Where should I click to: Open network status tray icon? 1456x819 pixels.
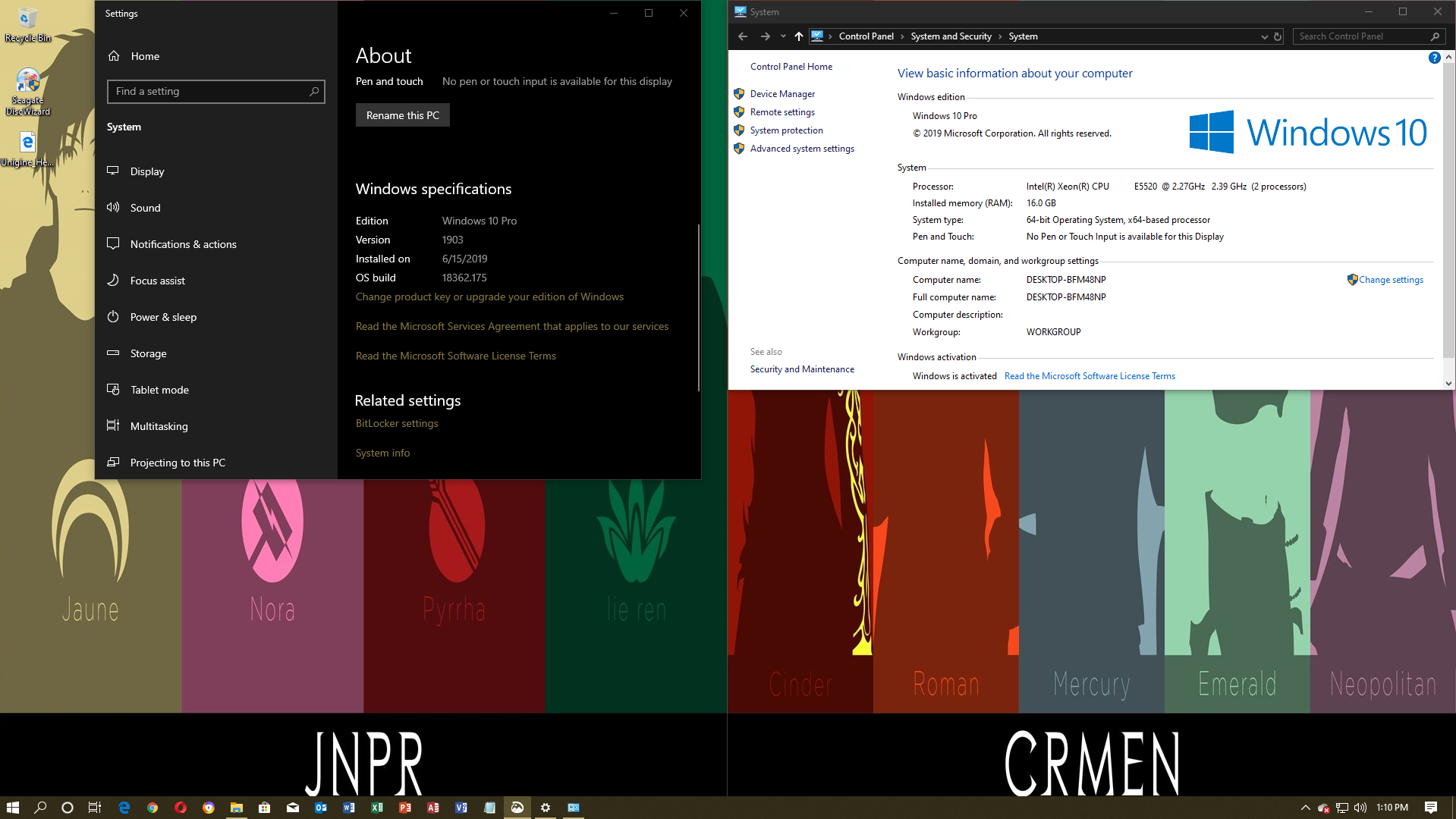click(1342, 808)
